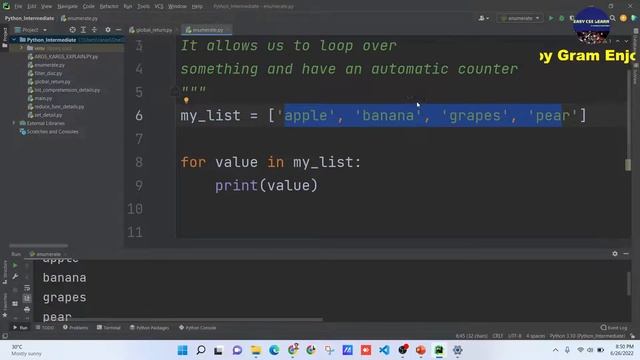Expand the venv folder
The image size is (640, 360).
[x=22, y=48]
